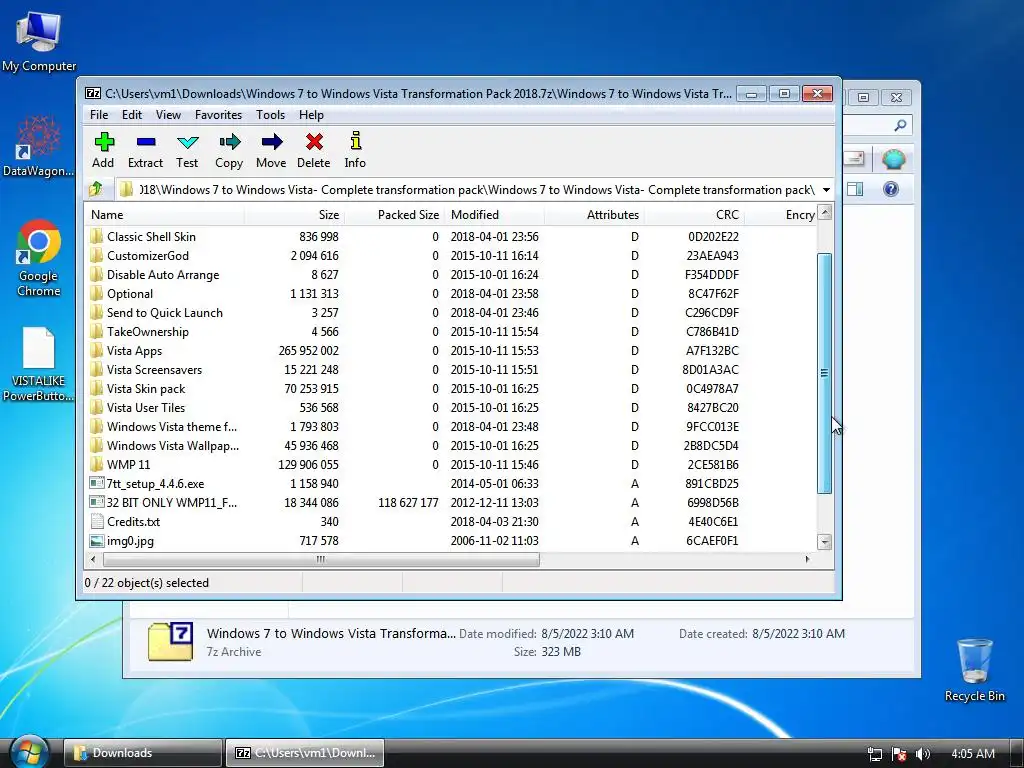Click the Add toolbar icon
This screenshot has height=768, width=1024.
pos(104,142)
